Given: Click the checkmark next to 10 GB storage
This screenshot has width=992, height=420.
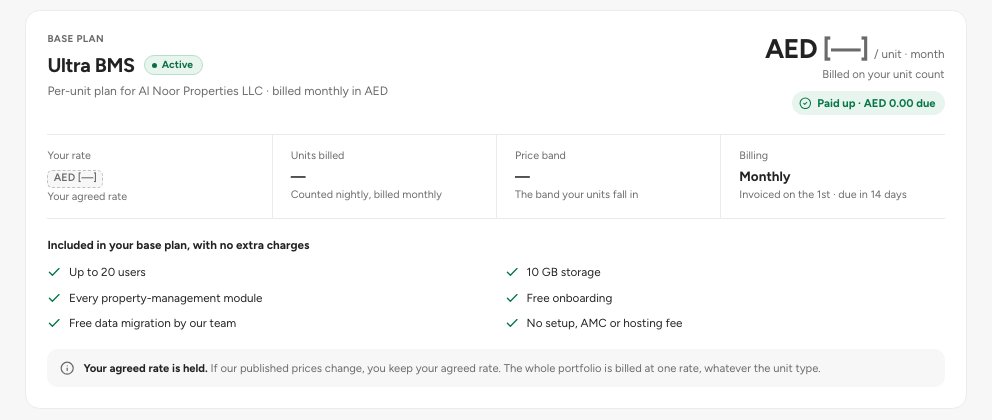Looking at the screenshot, I should pyautogui.click(x=512, y=273).
